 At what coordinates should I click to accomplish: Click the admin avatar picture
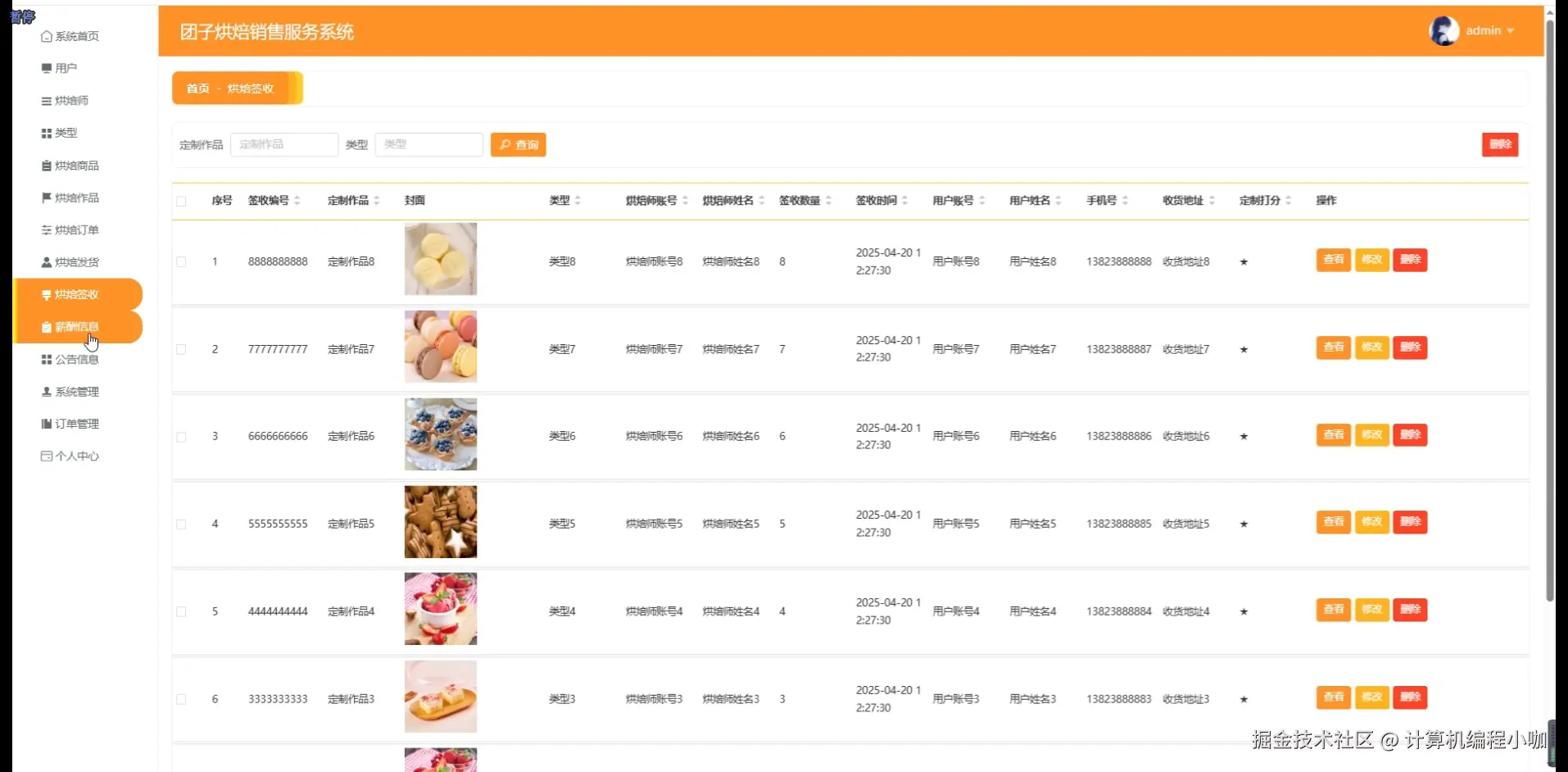(1443, 31)
